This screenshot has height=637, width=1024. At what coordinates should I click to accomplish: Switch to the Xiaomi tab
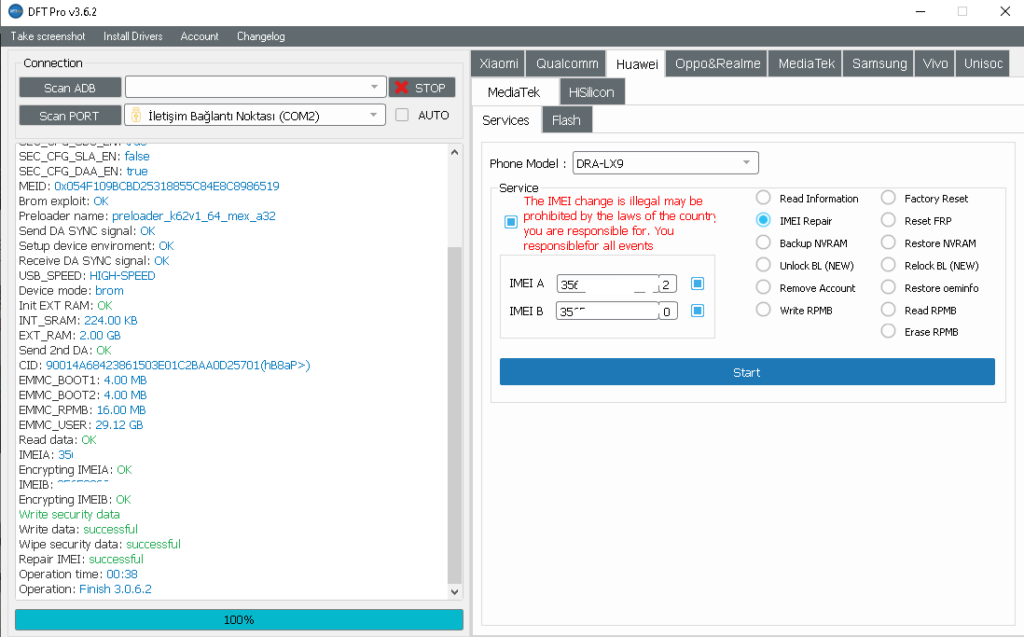click(x=498, y=63)
